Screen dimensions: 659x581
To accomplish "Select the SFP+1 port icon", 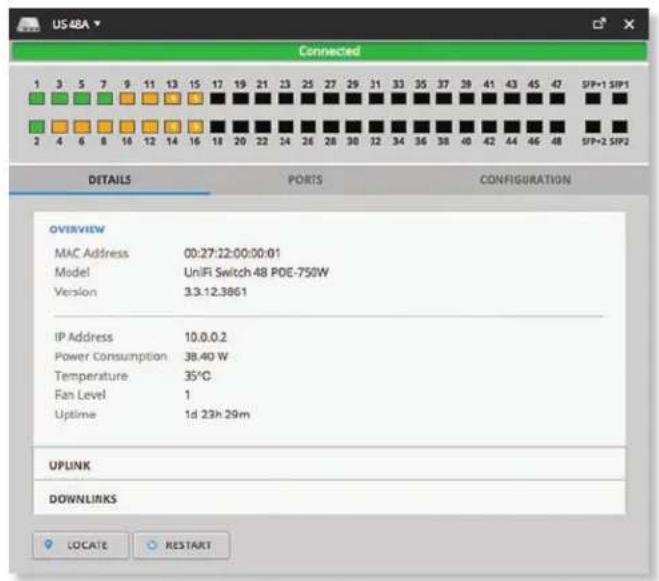I will pyautogui.click(x=593, y=98).
